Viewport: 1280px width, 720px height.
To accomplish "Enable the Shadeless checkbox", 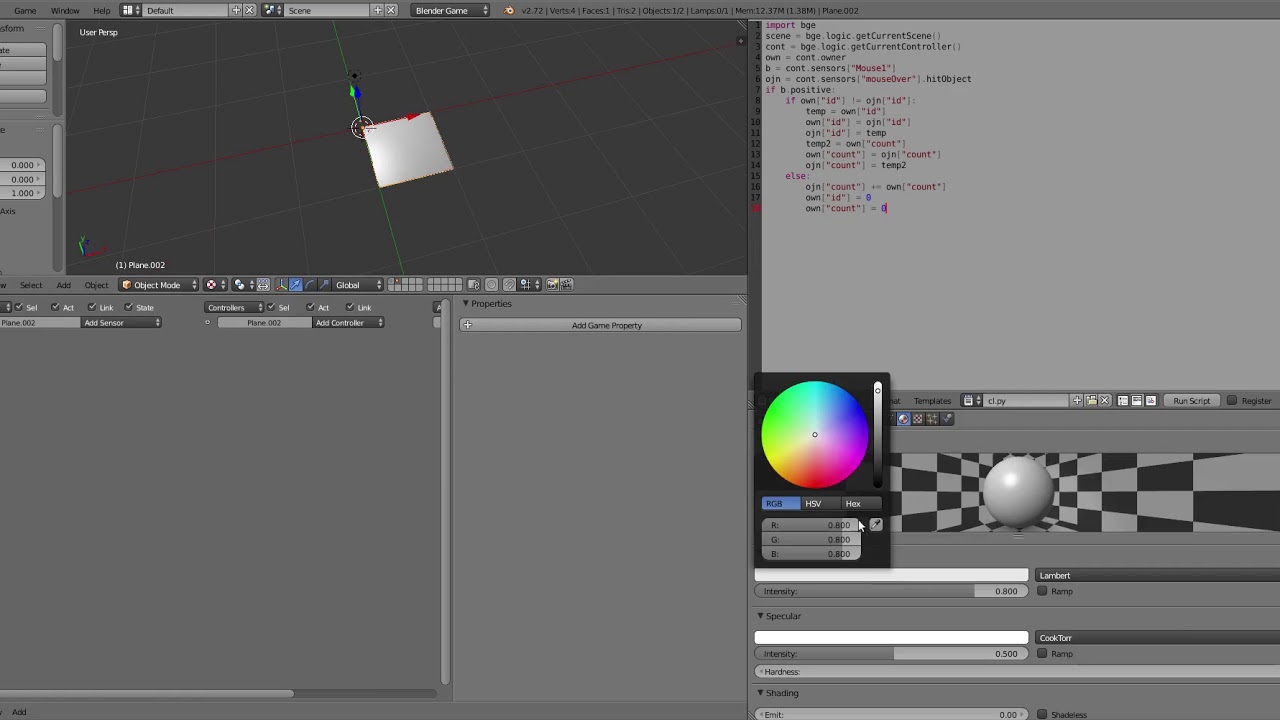I will point(1042,715).
